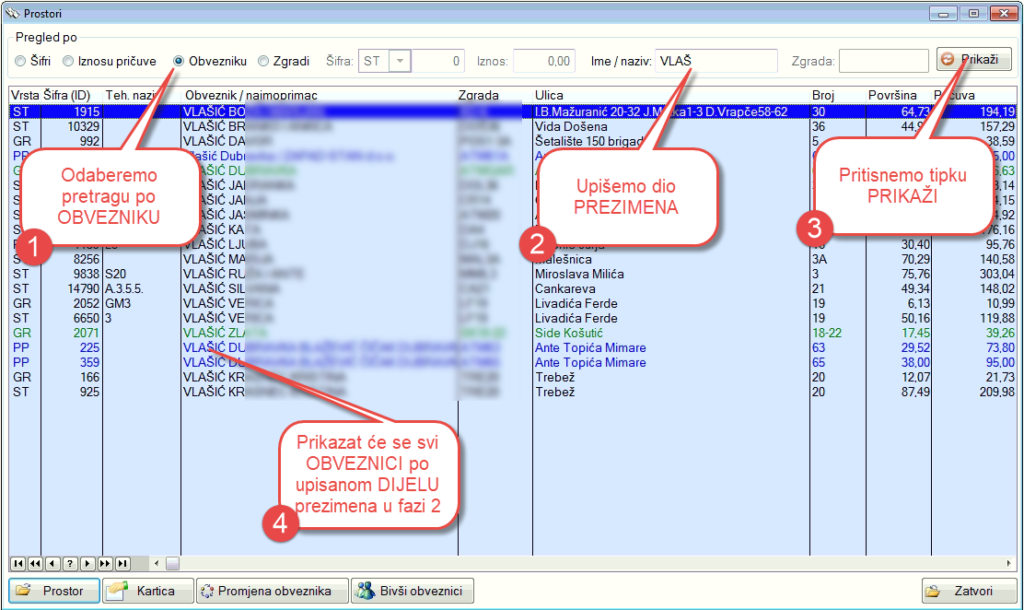
Task: Go to previous record arrow
Action: pyautogui.click(x=54, y=563)
